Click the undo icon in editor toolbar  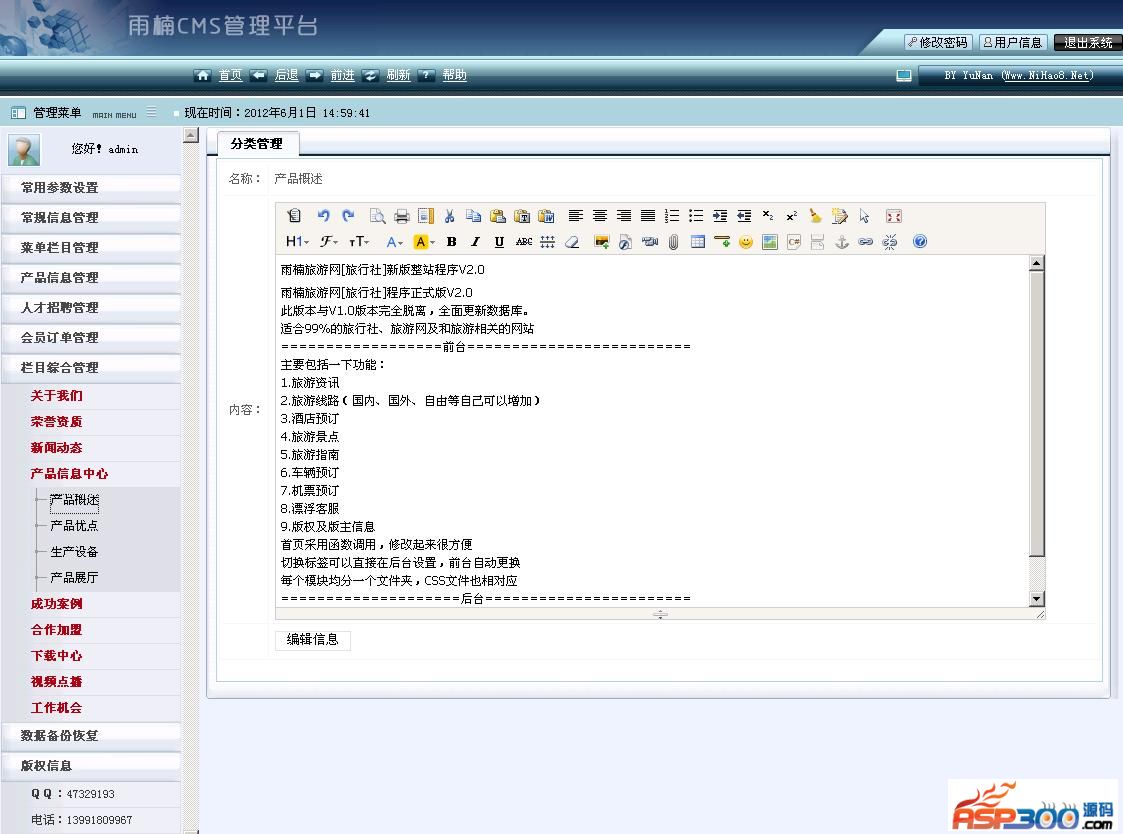323,216
